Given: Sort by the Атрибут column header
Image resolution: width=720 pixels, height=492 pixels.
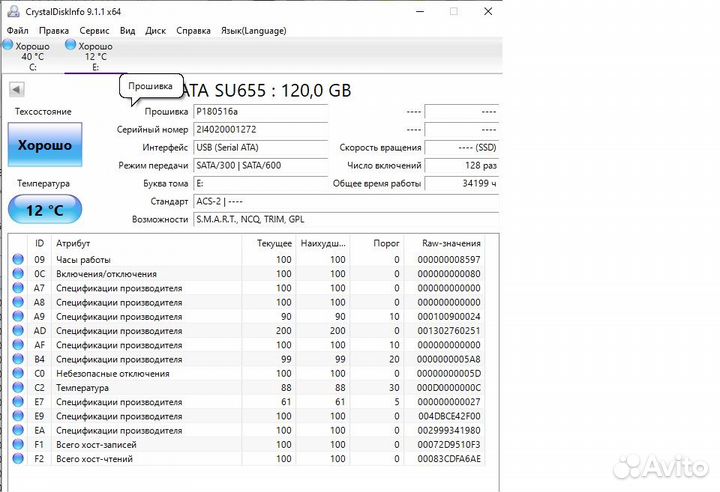Looking at the screenshot, I should click(x=146, y=243).
